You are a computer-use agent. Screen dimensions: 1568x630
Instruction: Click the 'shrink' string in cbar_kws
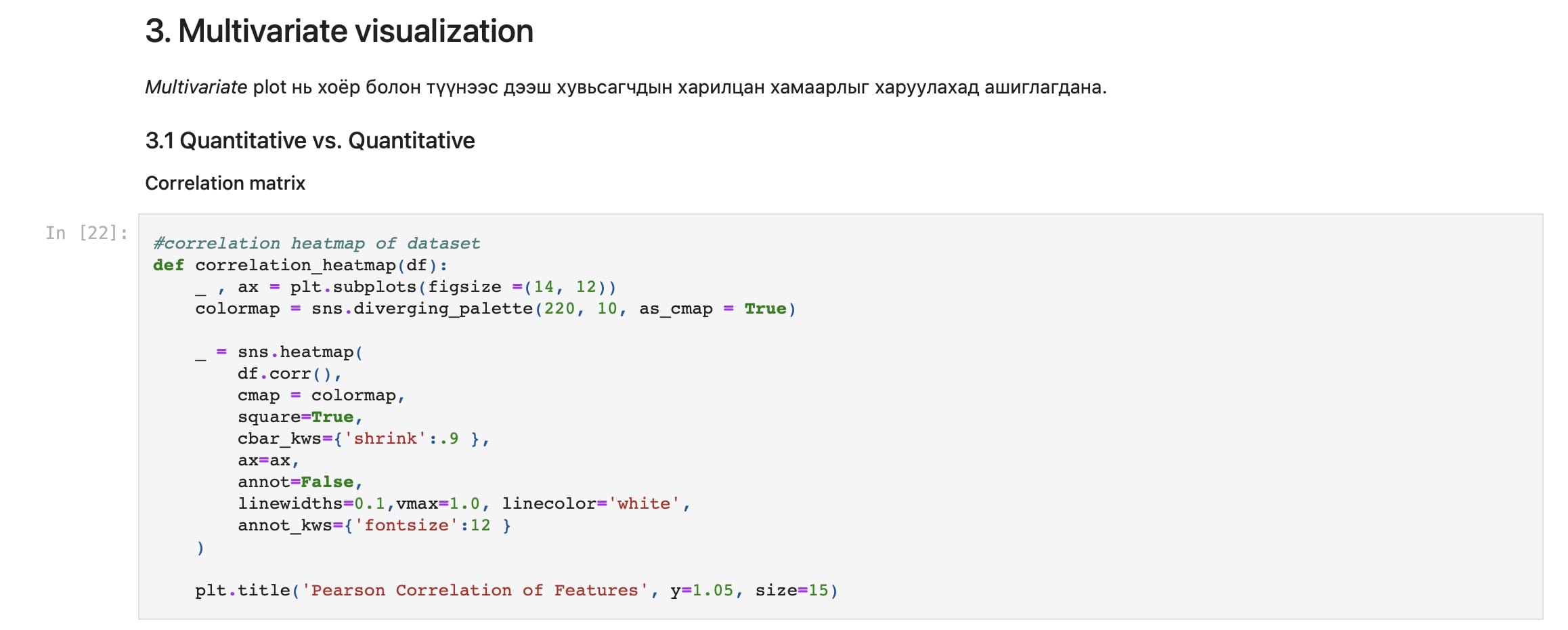[x=385, y=438]
